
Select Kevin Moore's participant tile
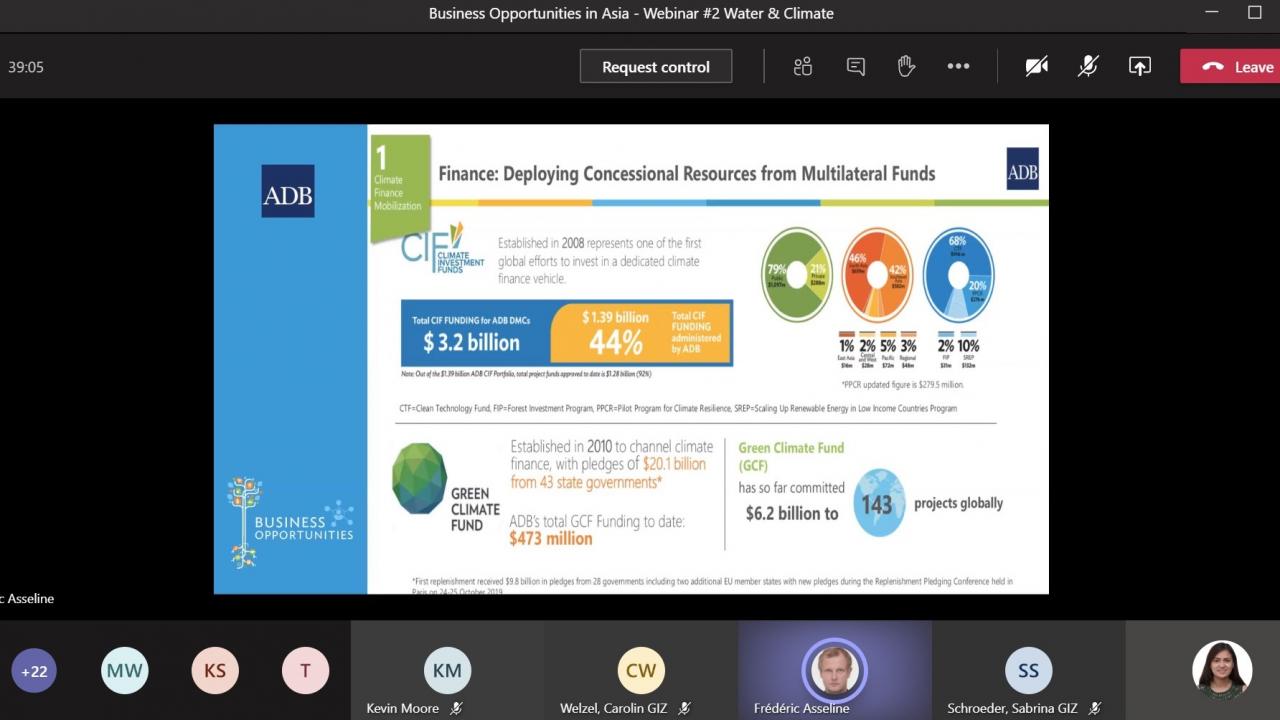click(x=447, y=670)
